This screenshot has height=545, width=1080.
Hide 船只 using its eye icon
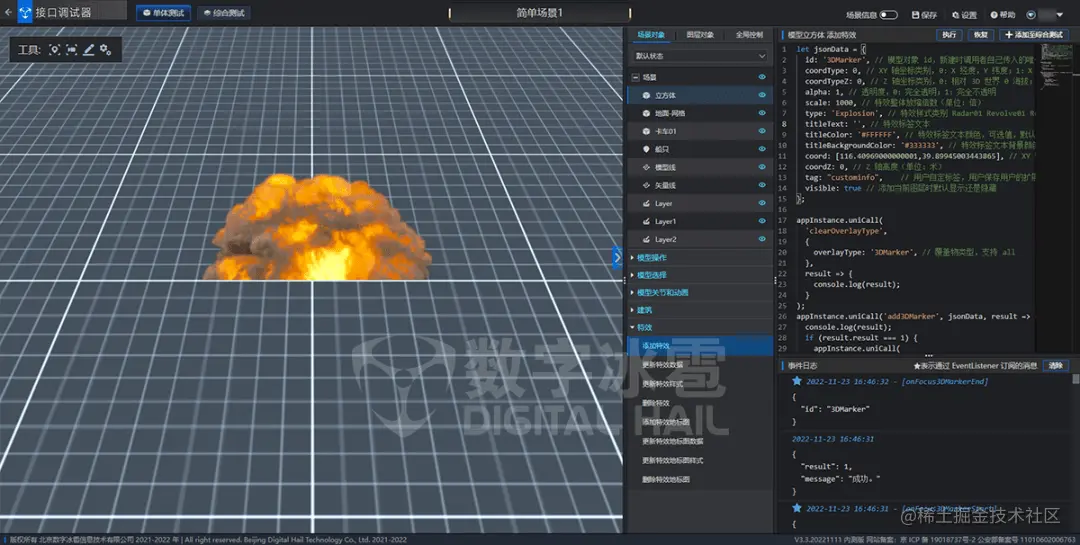[x=762, y=149]
